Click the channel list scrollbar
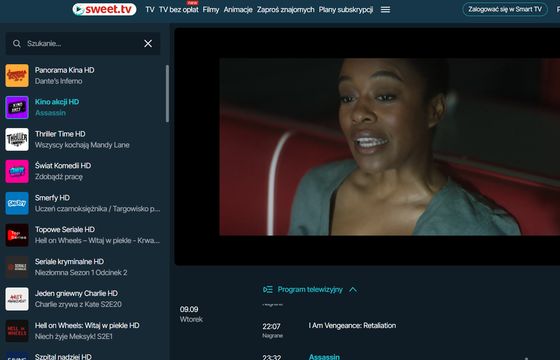 pos(167,94)
